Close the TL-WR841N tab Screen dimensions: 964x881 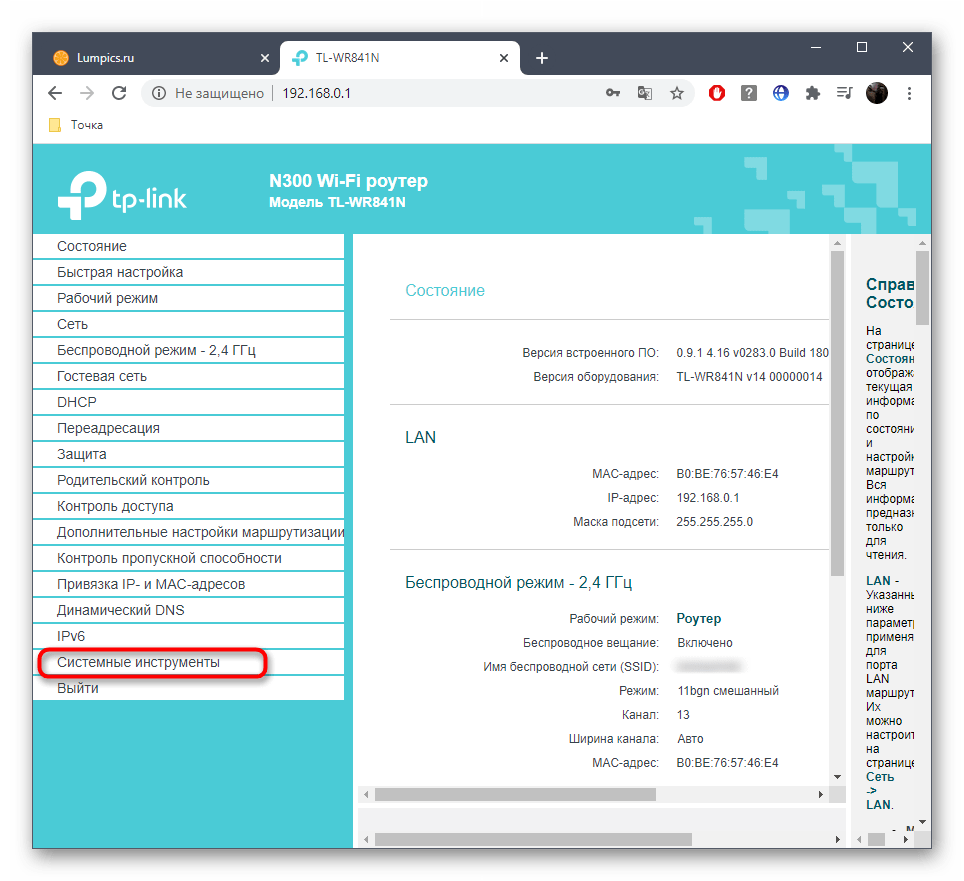coord(504,58)
